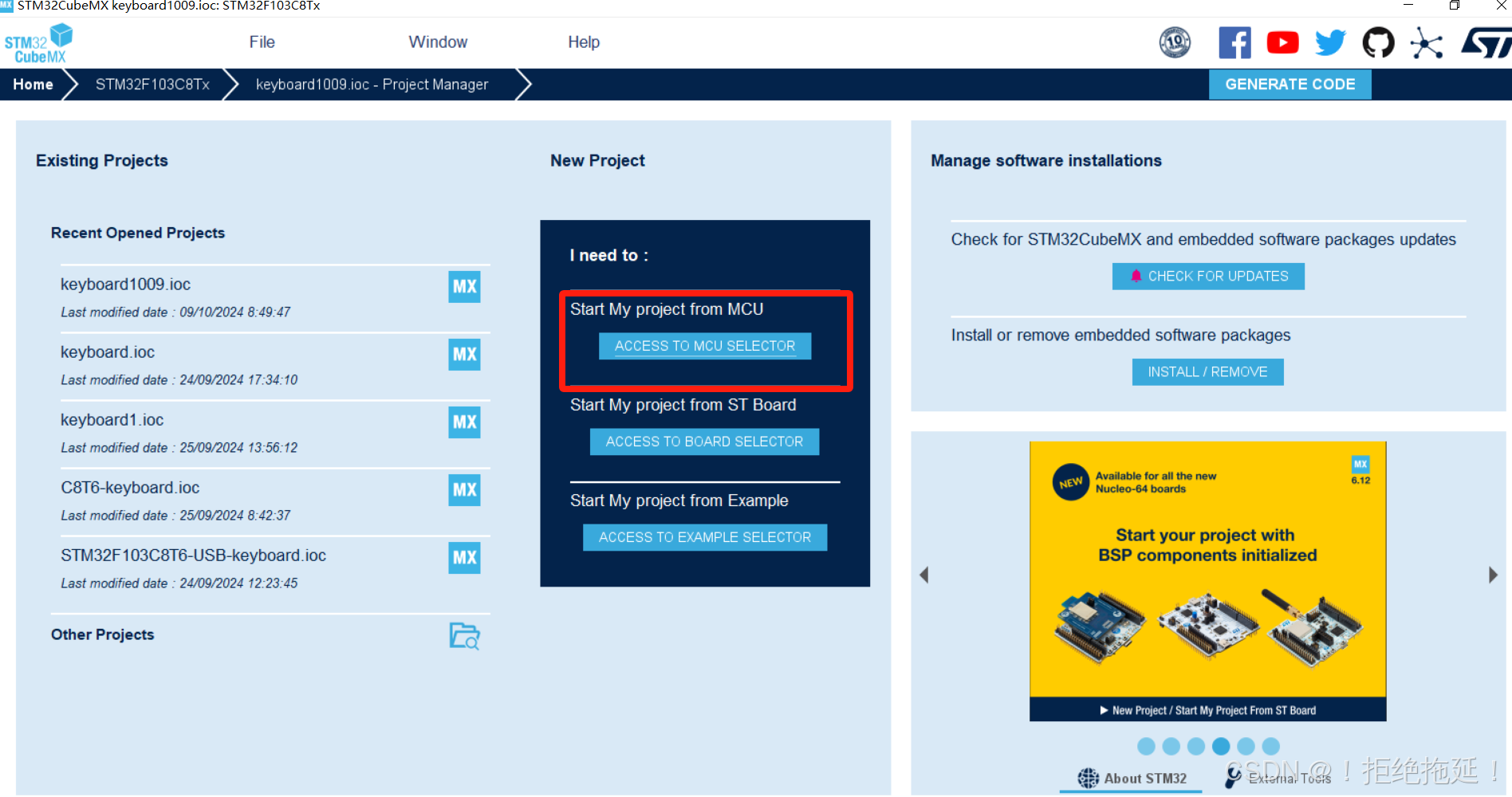Open recent project keyboard1.ioc
This screenshot has height=797, width=1512.
tap(112, 420)
